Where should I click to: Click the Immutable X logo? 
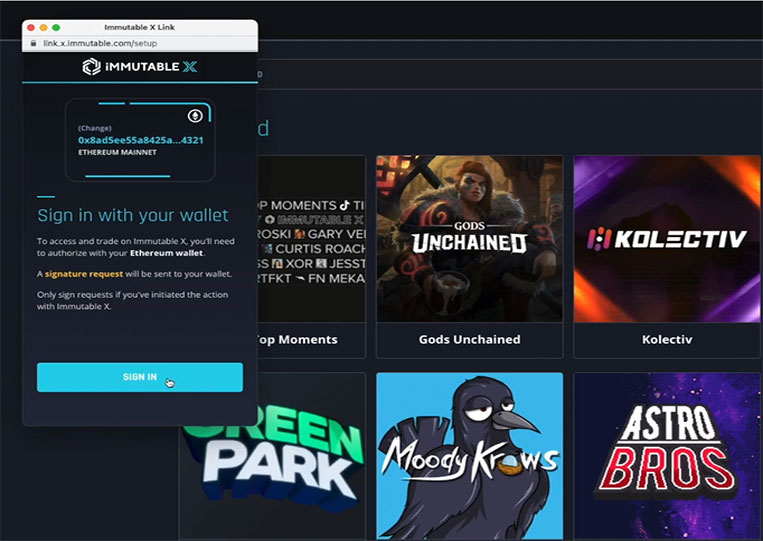[x=140, y=67]
